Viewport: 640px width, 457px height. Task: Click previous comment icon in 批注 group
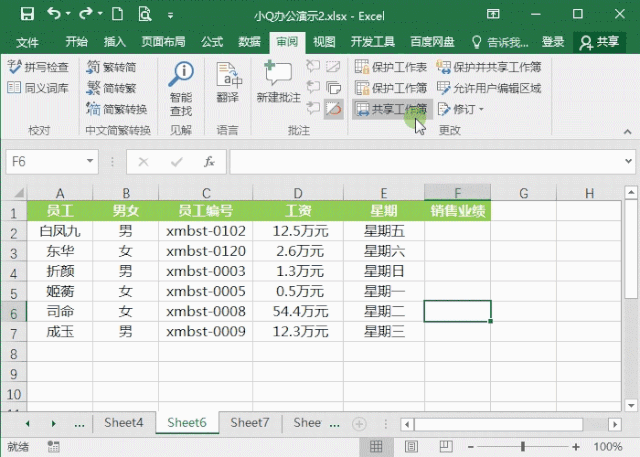(x=313, y=87)
